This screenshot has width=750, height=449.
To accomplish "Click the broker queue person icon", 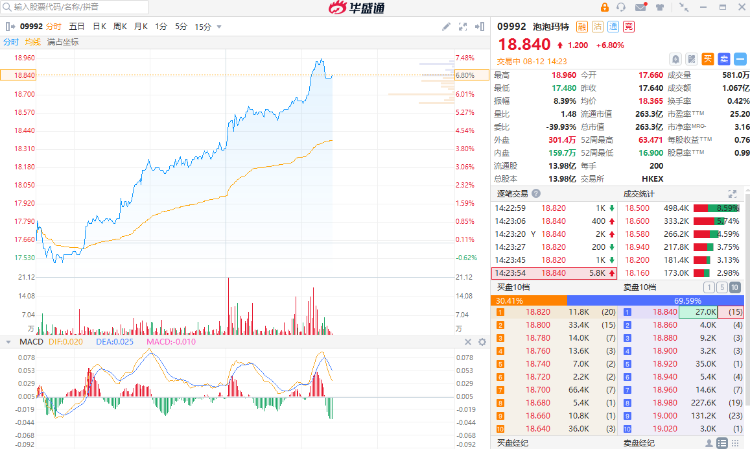I will pyautogui.click(x=709, y=443).
